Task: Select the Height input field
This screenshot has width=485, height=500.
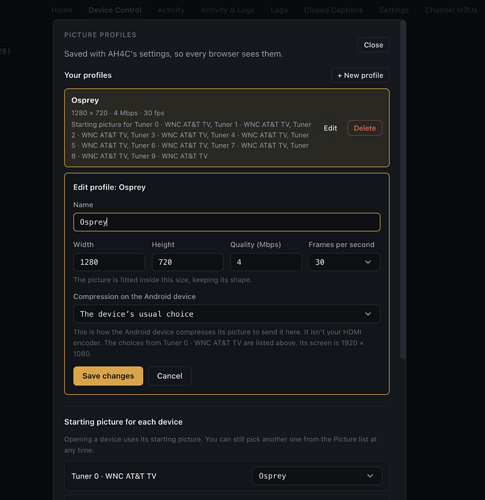Action: [187, 262]
